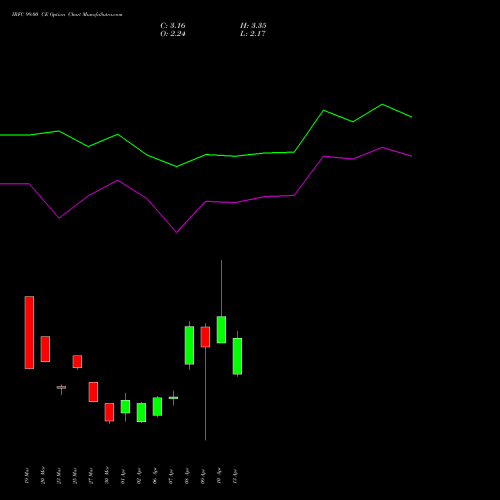This screenshot has width=500, height=500.
Task: Select the tall green candle above 08 Apr
Action: [189, 345]
